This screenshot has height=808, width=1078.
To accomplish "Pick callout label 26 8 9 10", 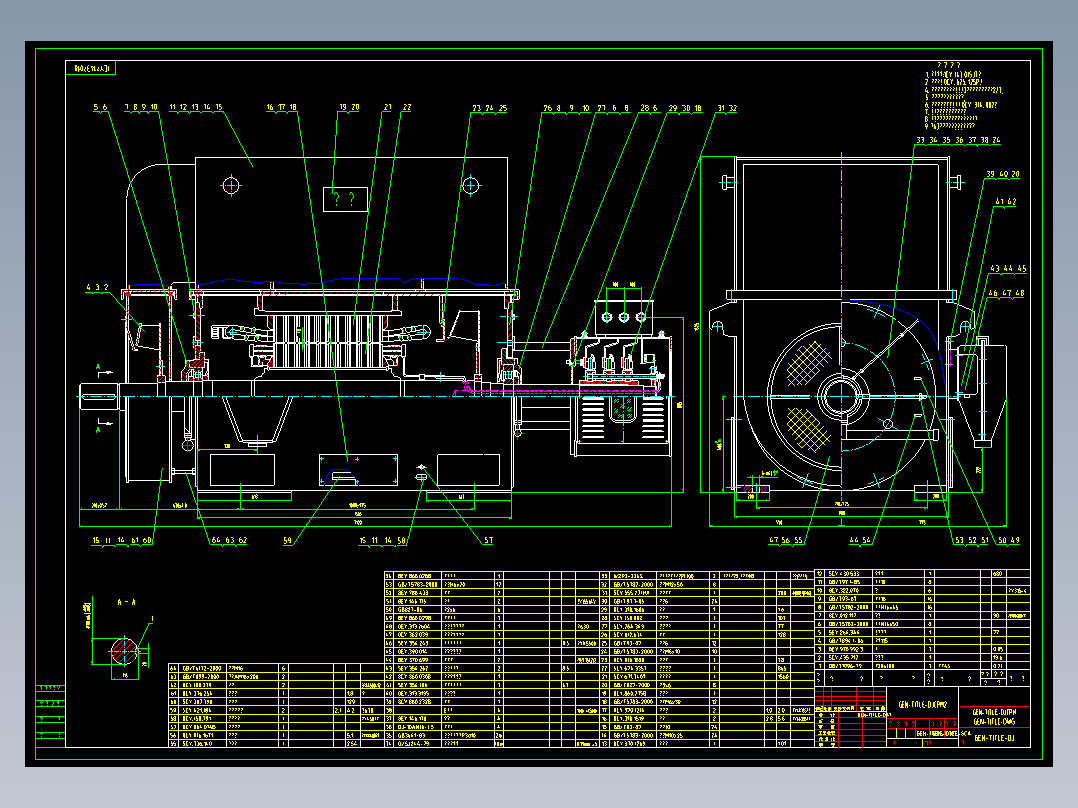I will coord(566,108).
